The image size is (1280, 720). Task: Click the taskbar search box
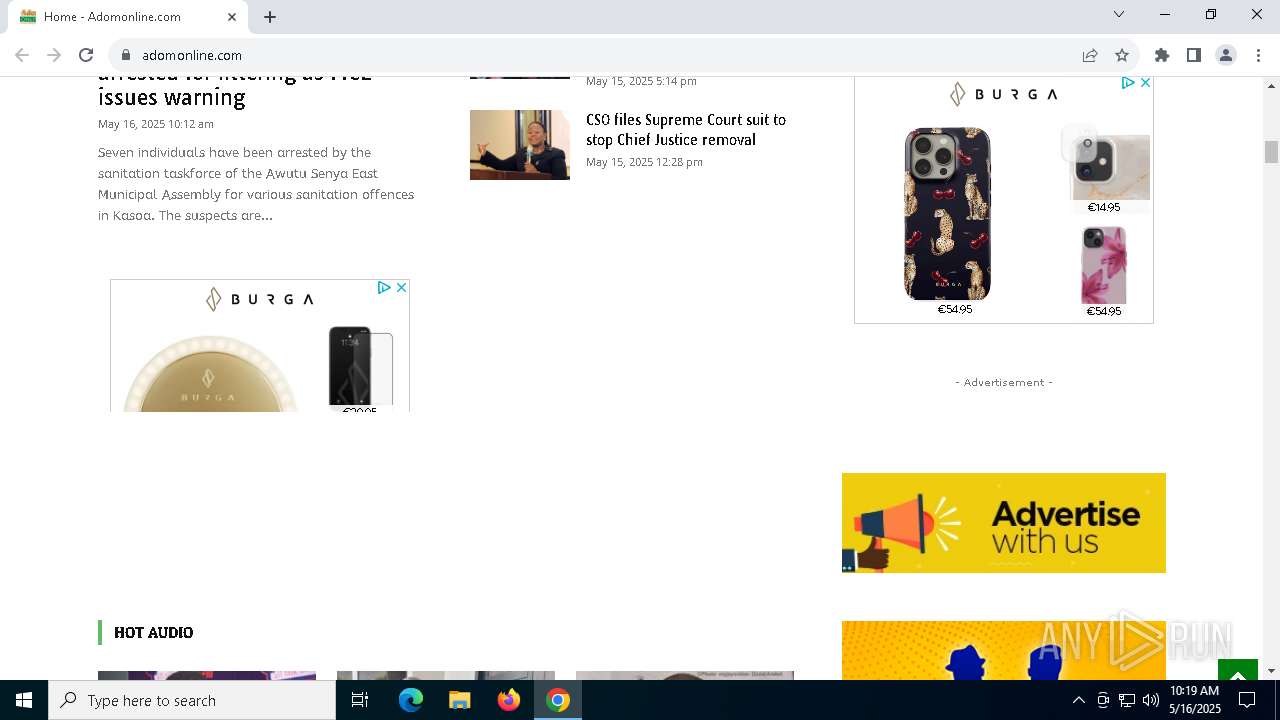[192, 700]
